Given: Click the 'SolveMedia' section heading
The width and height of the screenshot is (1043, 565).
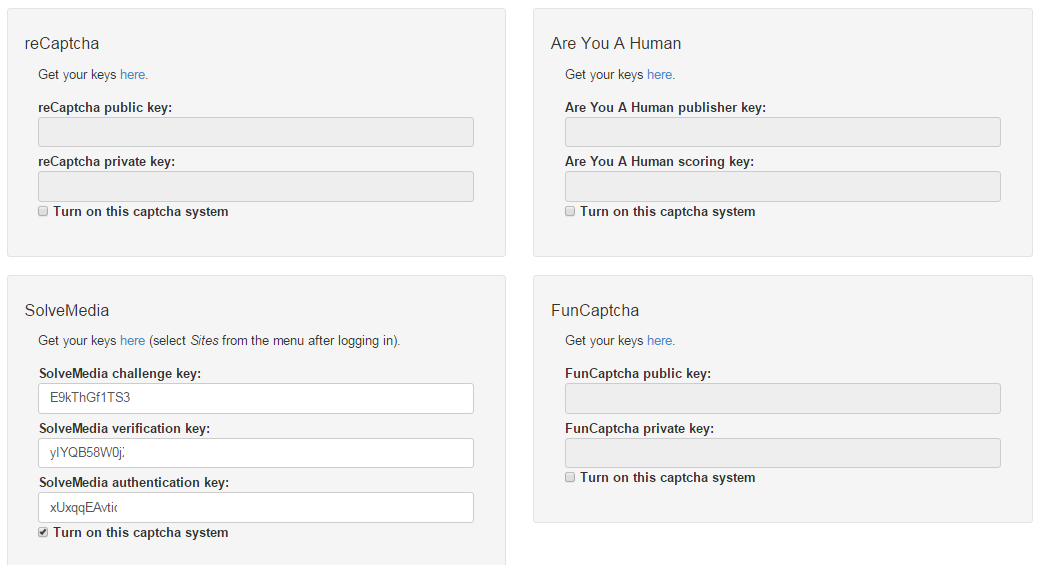Looking at the screenshot, I should tap(67, 310).
